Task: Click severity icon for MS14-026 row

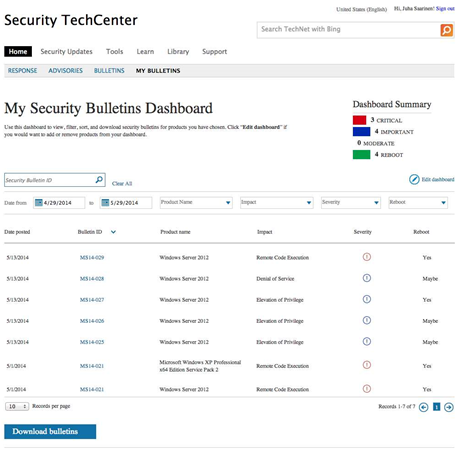Action: pyautogui.click(x=367, y=320)
